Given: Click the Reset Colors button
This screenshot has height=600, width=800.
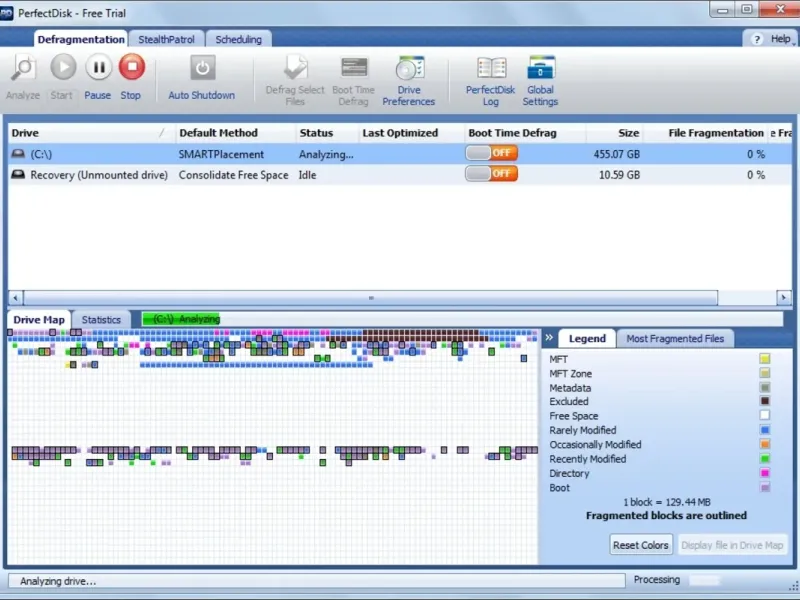Looking at the screenshot, I should tap(641, 545).
